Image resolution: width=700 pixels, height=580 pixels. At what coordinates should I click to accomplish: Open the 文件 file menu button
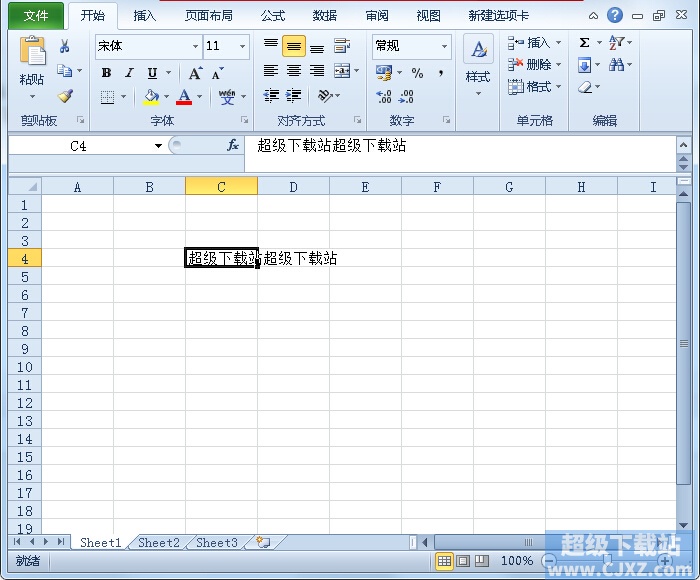pos(36,16)
